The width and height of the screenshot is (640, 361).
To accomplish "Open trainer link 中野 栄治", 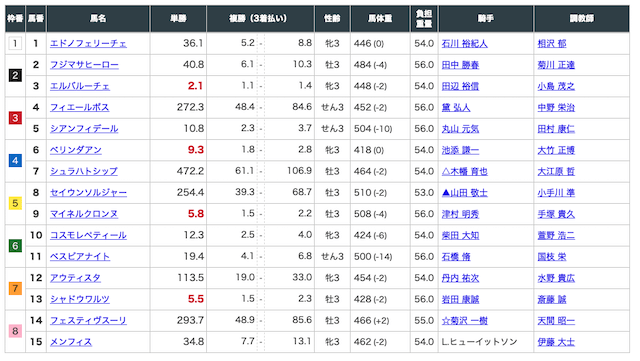I will 556,107.
